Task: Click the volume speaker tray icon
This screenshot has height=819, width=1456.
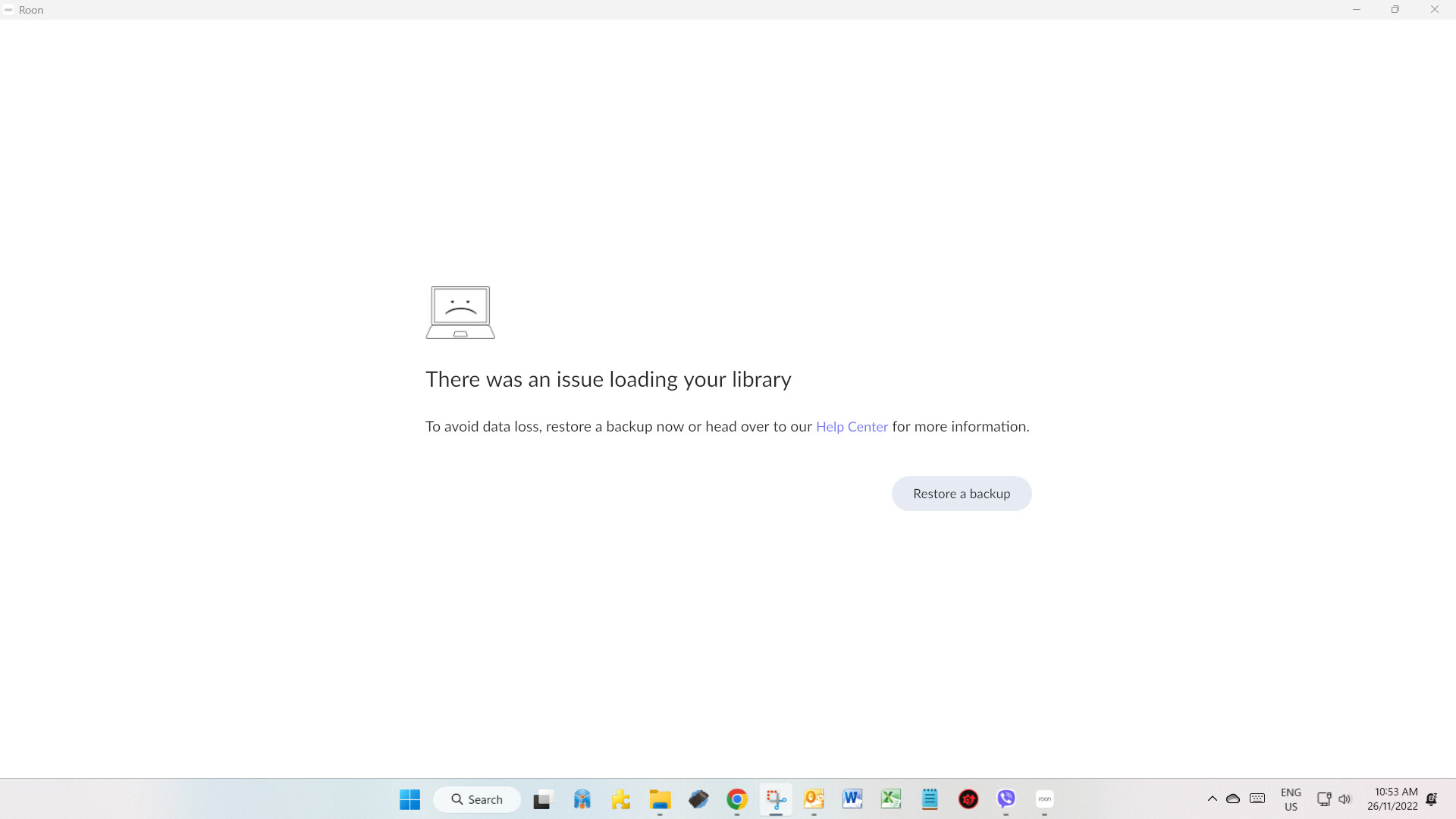Action: (1345, 799)
